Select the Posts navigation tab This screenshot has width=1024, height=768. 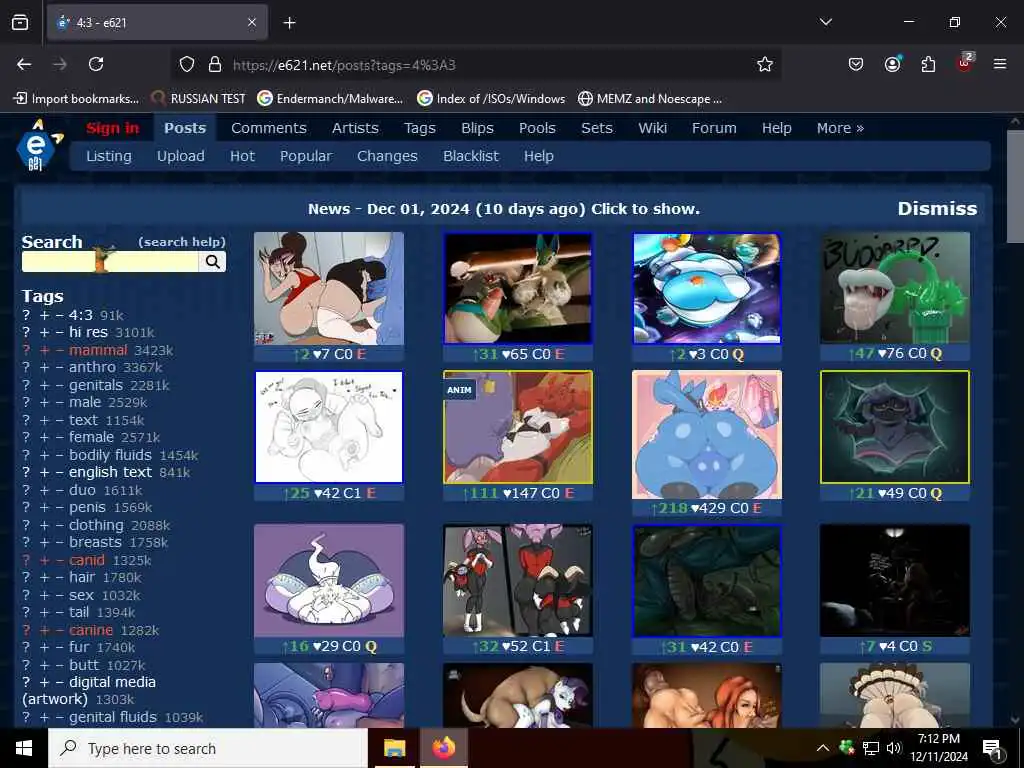click(x=185, y=128)
